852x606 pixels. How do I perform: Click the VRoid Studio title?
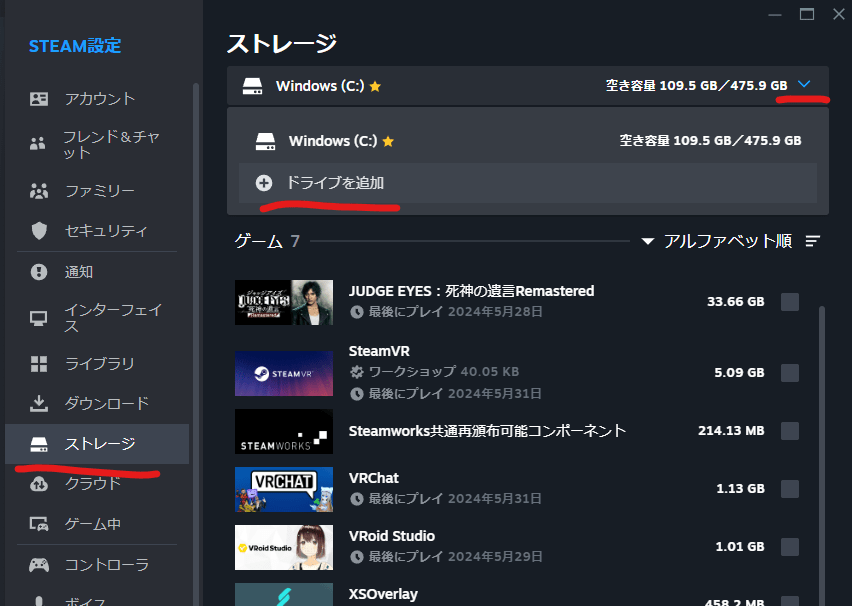click(x=392, y=536)
